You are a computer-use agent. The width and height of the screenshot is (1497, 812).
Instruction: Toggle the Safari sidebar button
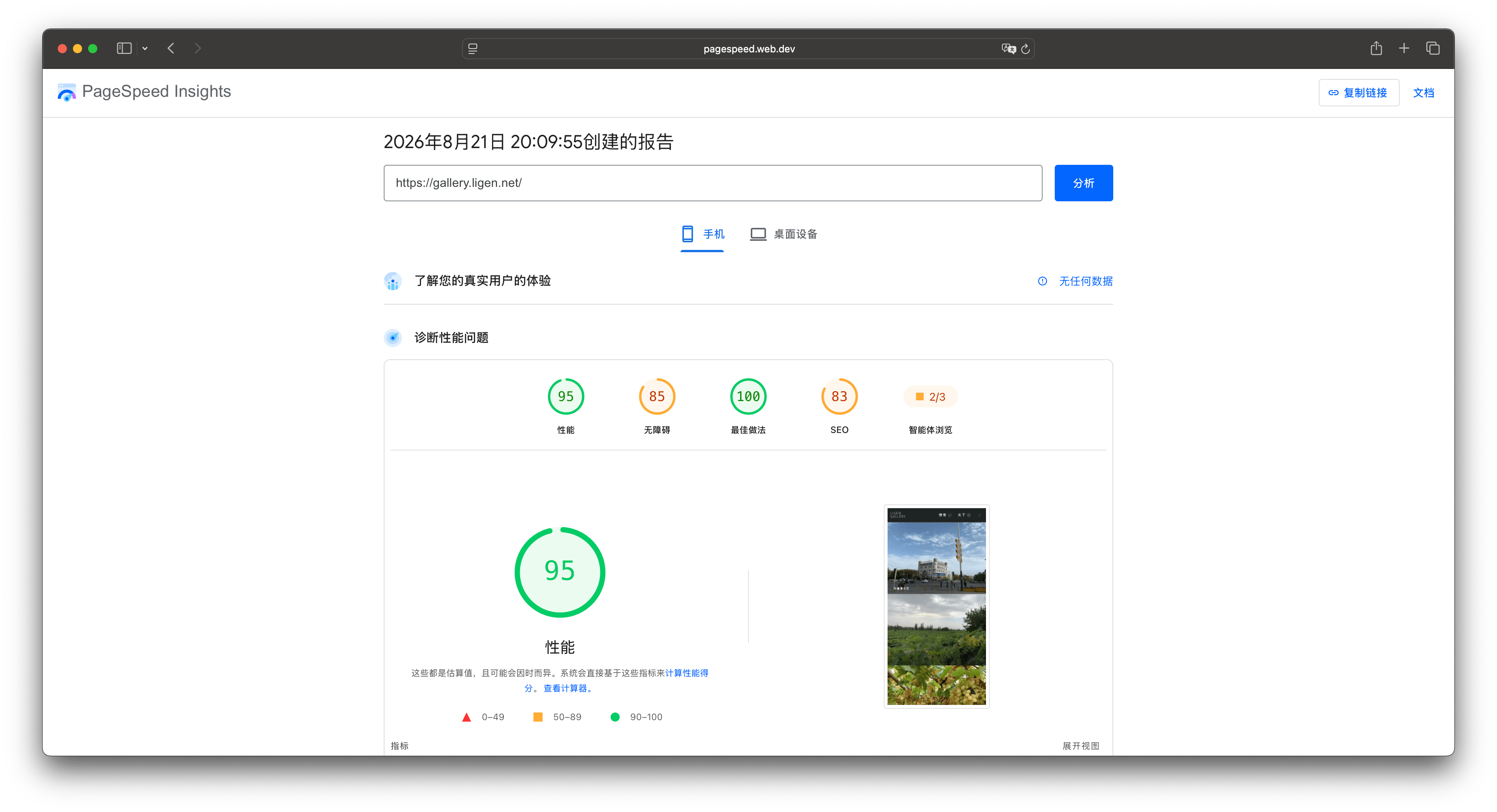point(124,48)
